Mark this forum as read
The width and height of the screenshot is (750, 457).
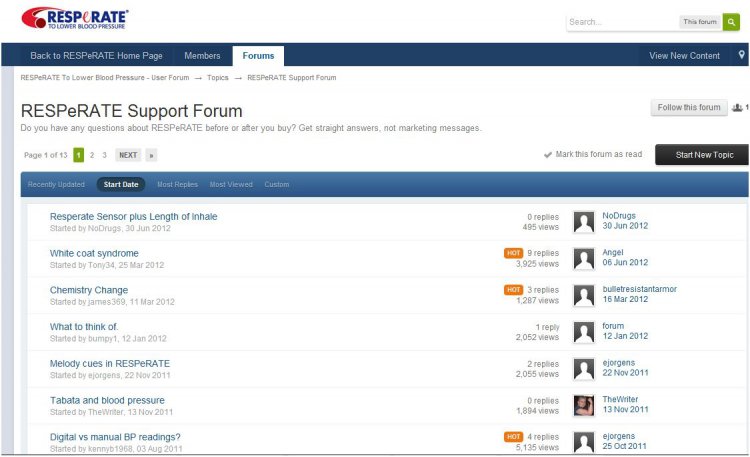click(x=598, y=154)
